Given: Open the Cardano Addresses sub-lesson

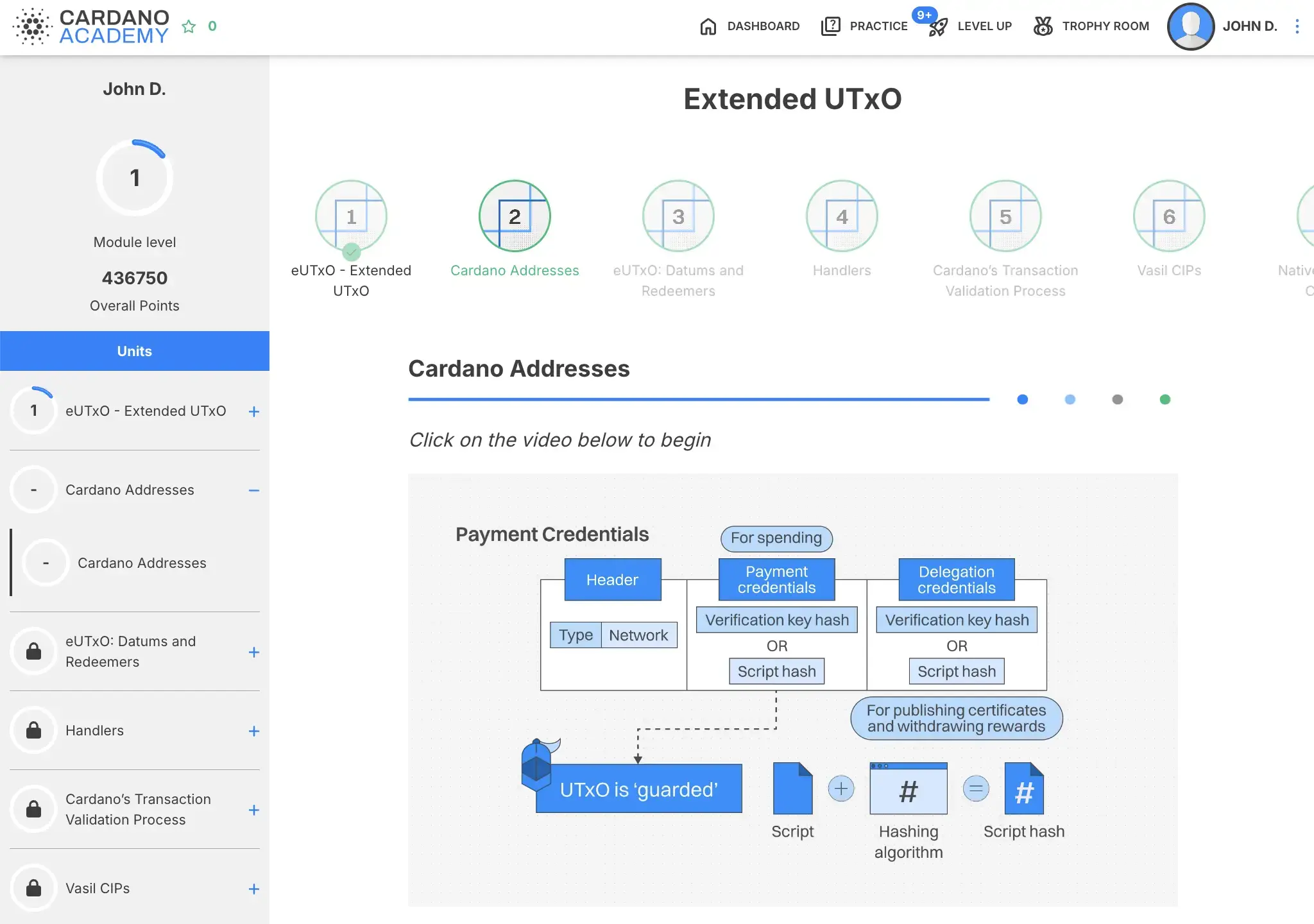Looking at the screenshot, I should click(142, 563).
